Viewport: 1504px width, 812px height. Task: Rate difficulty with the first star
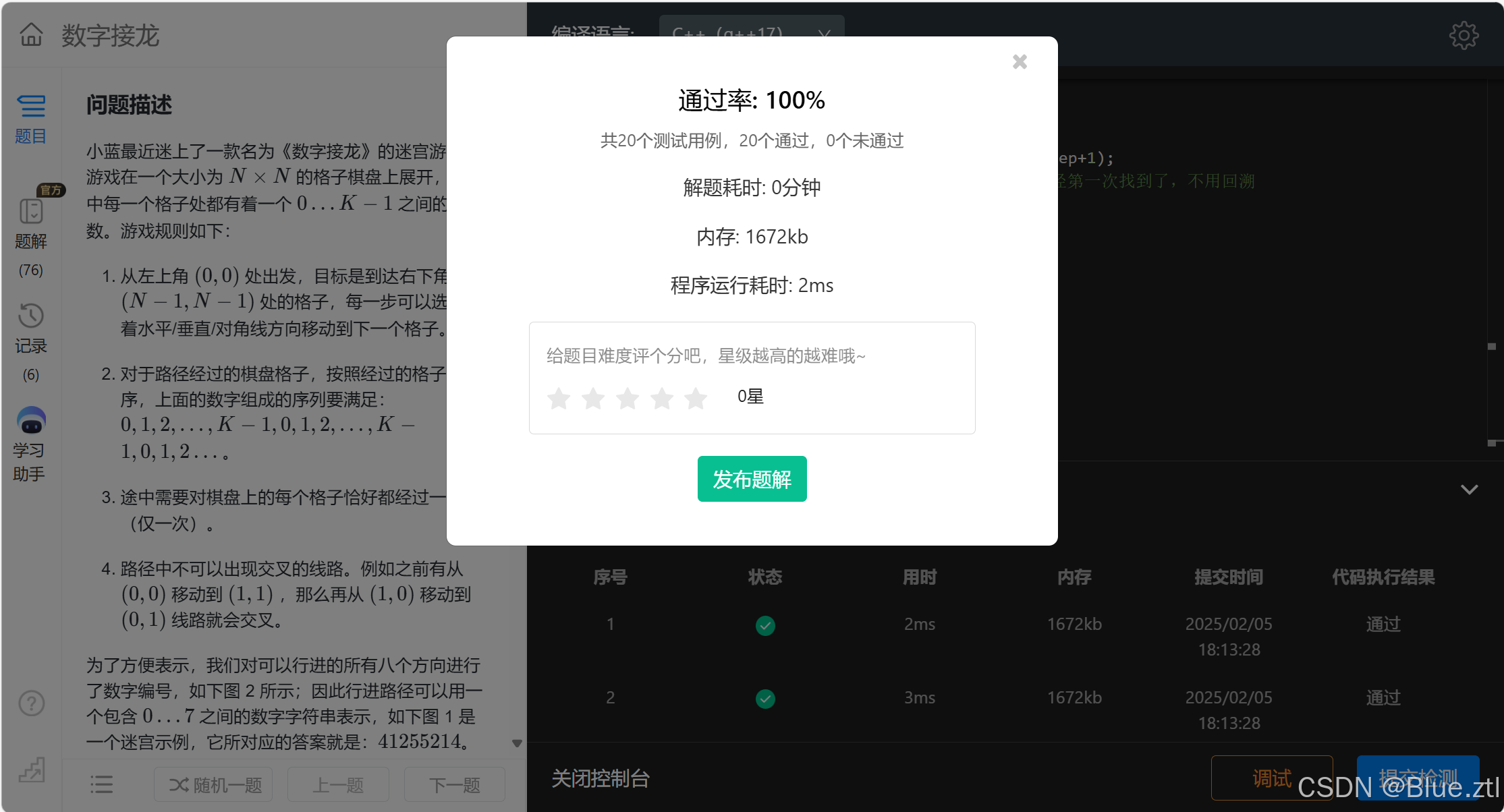559,398
